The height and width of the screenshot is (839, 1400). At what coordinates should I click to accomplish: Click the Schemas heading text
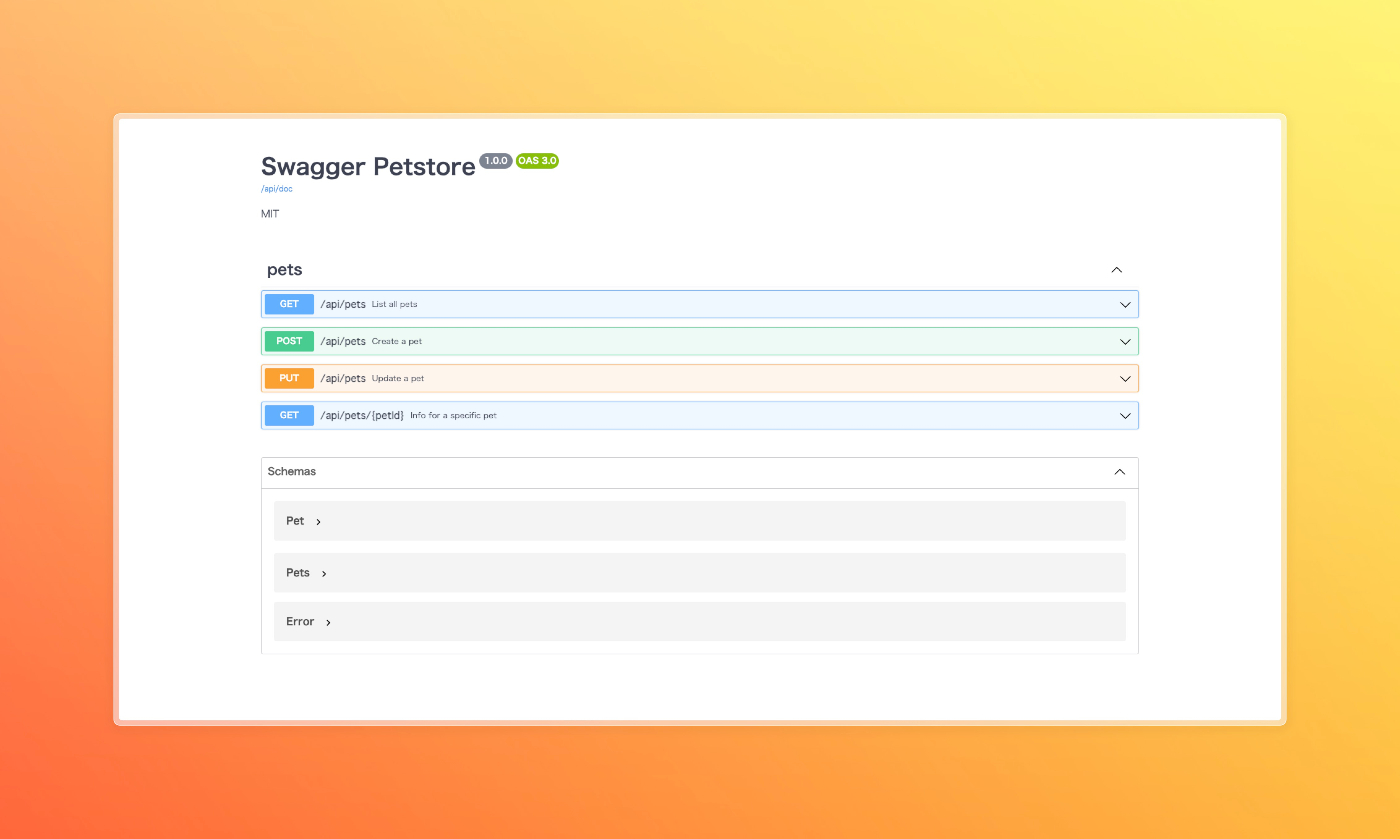click(x=292, y=471)
